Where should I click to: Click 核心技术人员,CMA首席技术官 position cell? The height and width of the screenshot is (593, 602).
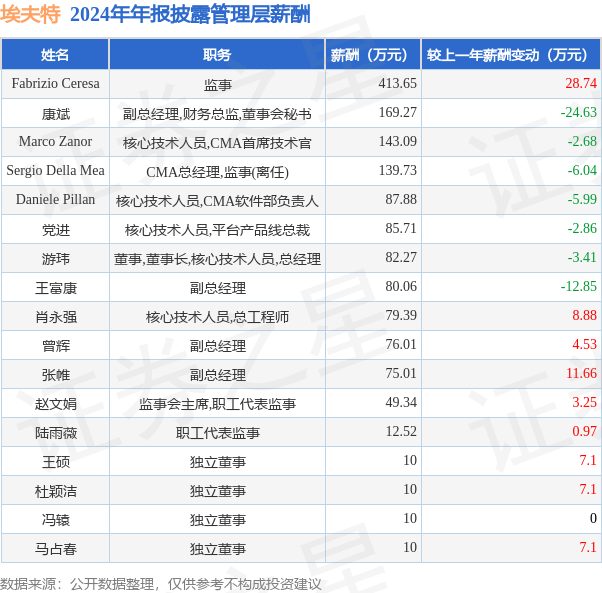tap(217, 143)
